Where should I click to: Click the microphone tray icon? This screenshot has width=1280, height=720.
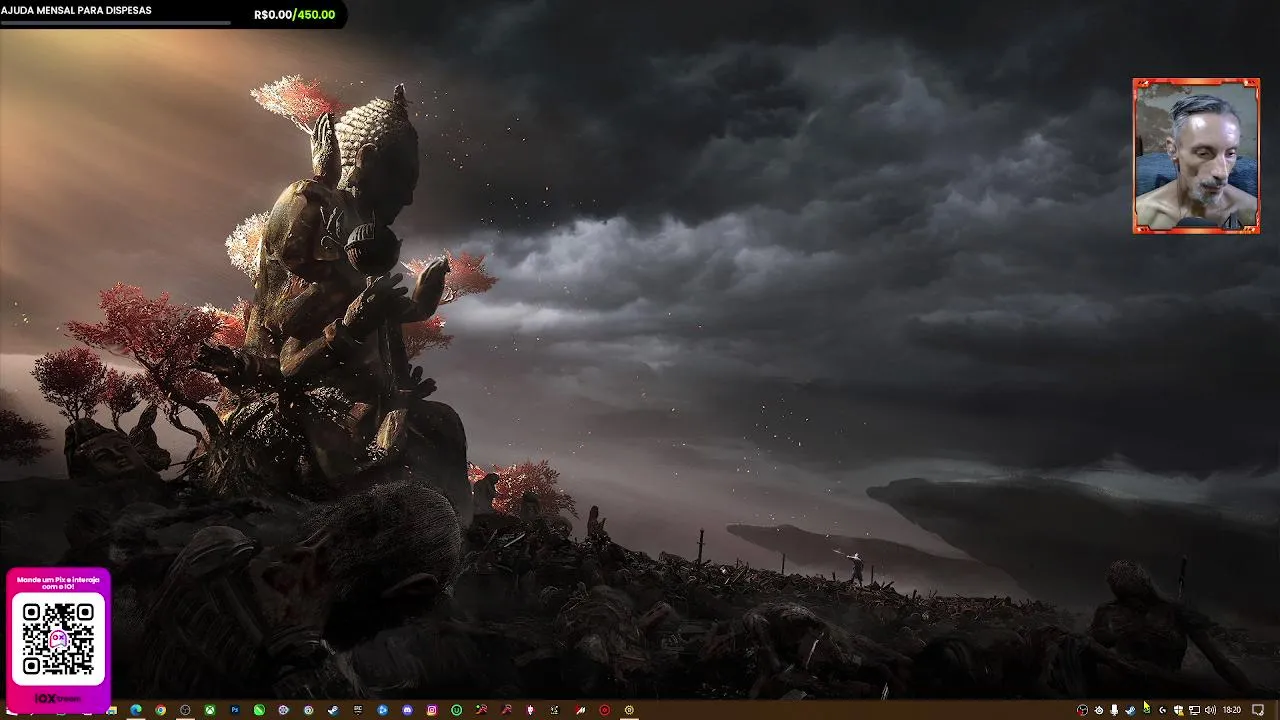(x=1114, y=710)
